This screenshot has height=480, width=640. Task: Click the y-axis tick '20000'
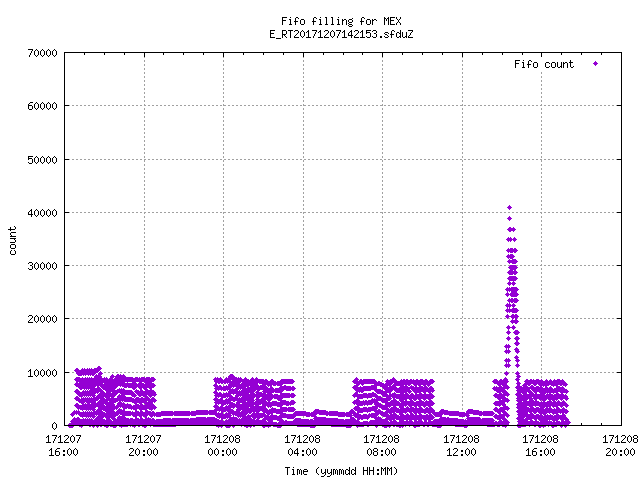tap(42, 319)
